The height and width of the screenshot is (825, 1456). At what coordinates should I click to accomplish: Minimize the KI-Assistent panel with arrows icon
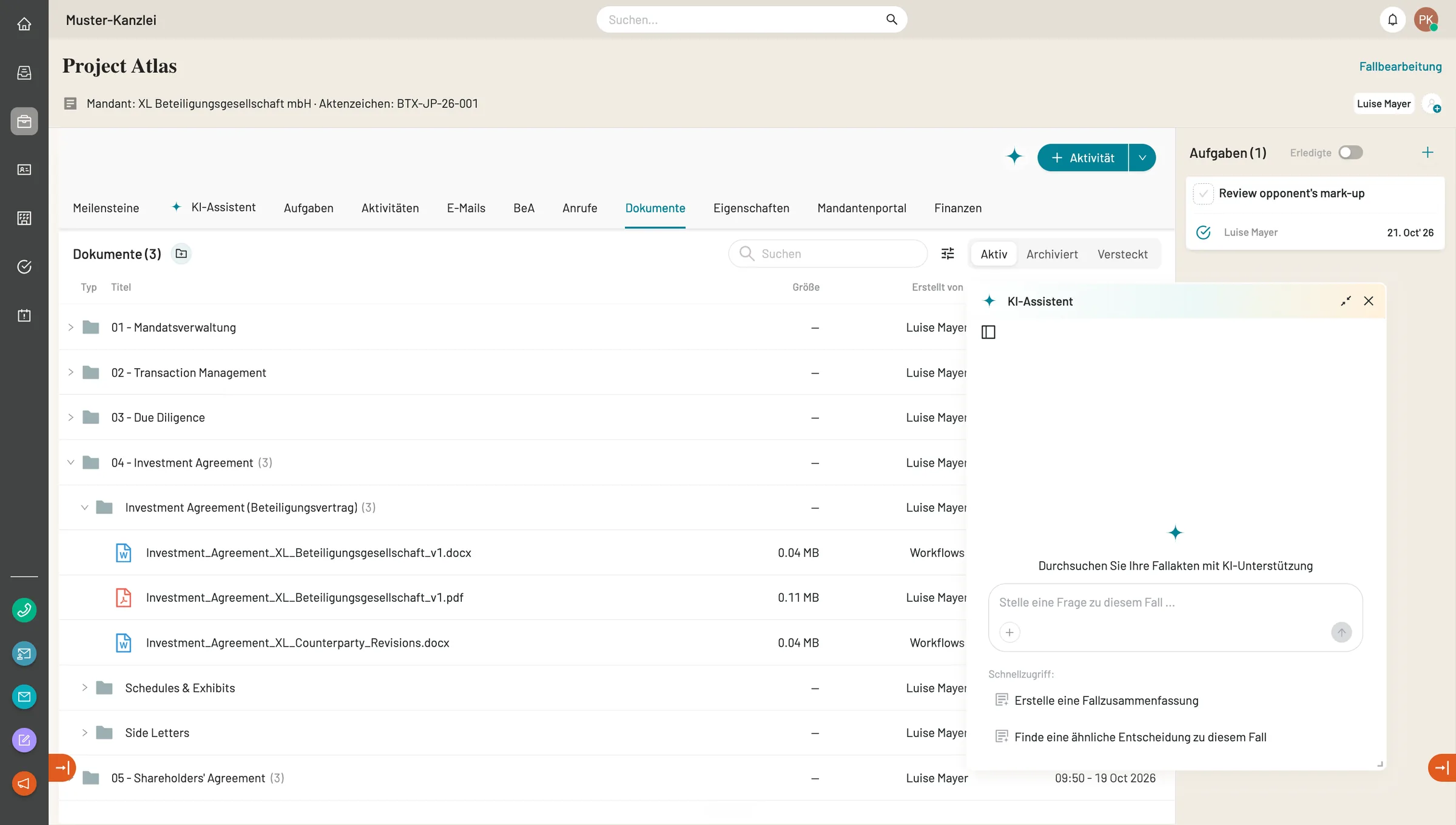click(1346, 301)
